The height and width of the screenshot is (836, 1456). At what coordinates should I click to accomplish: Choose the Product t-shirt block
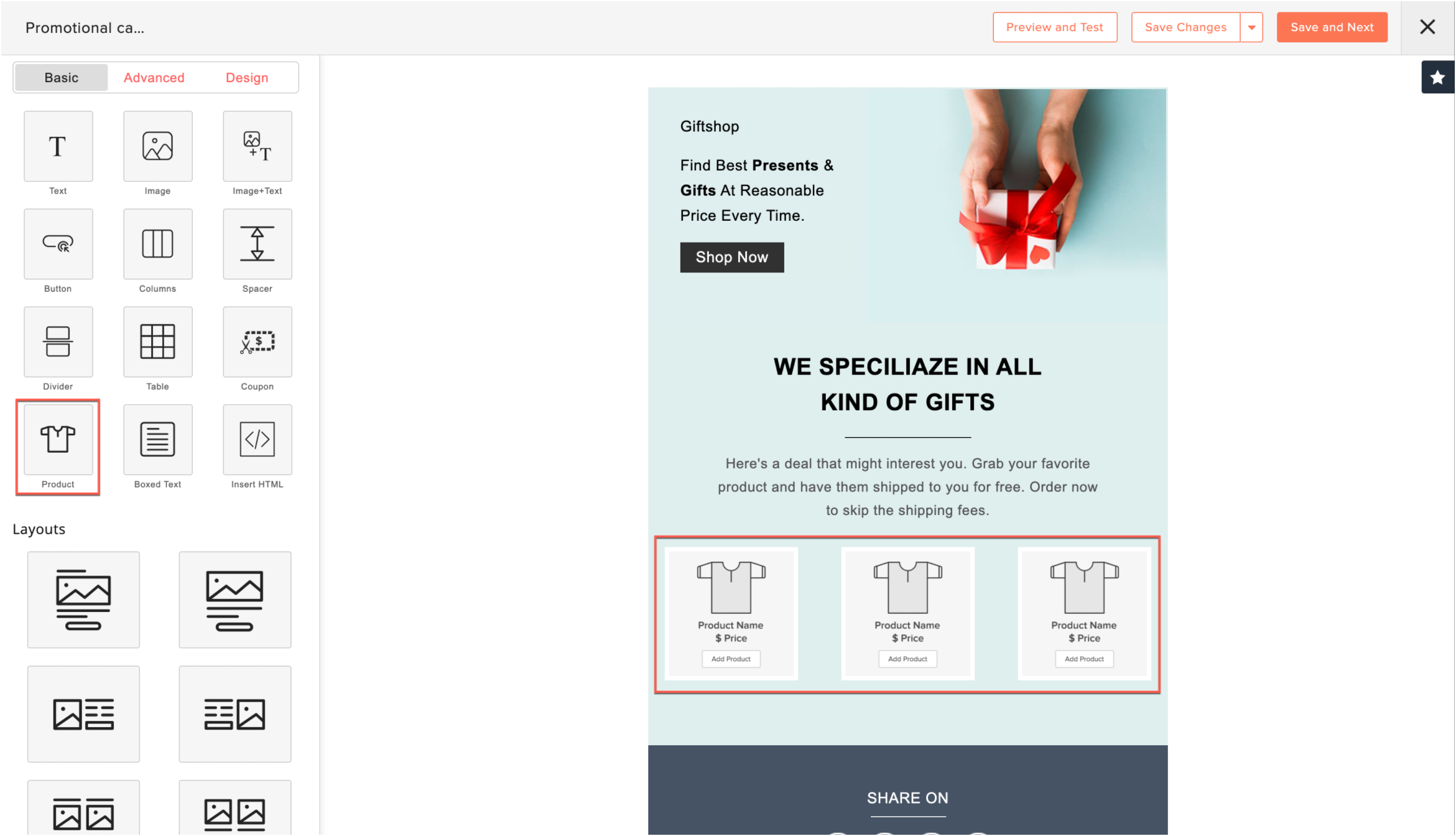58,439
